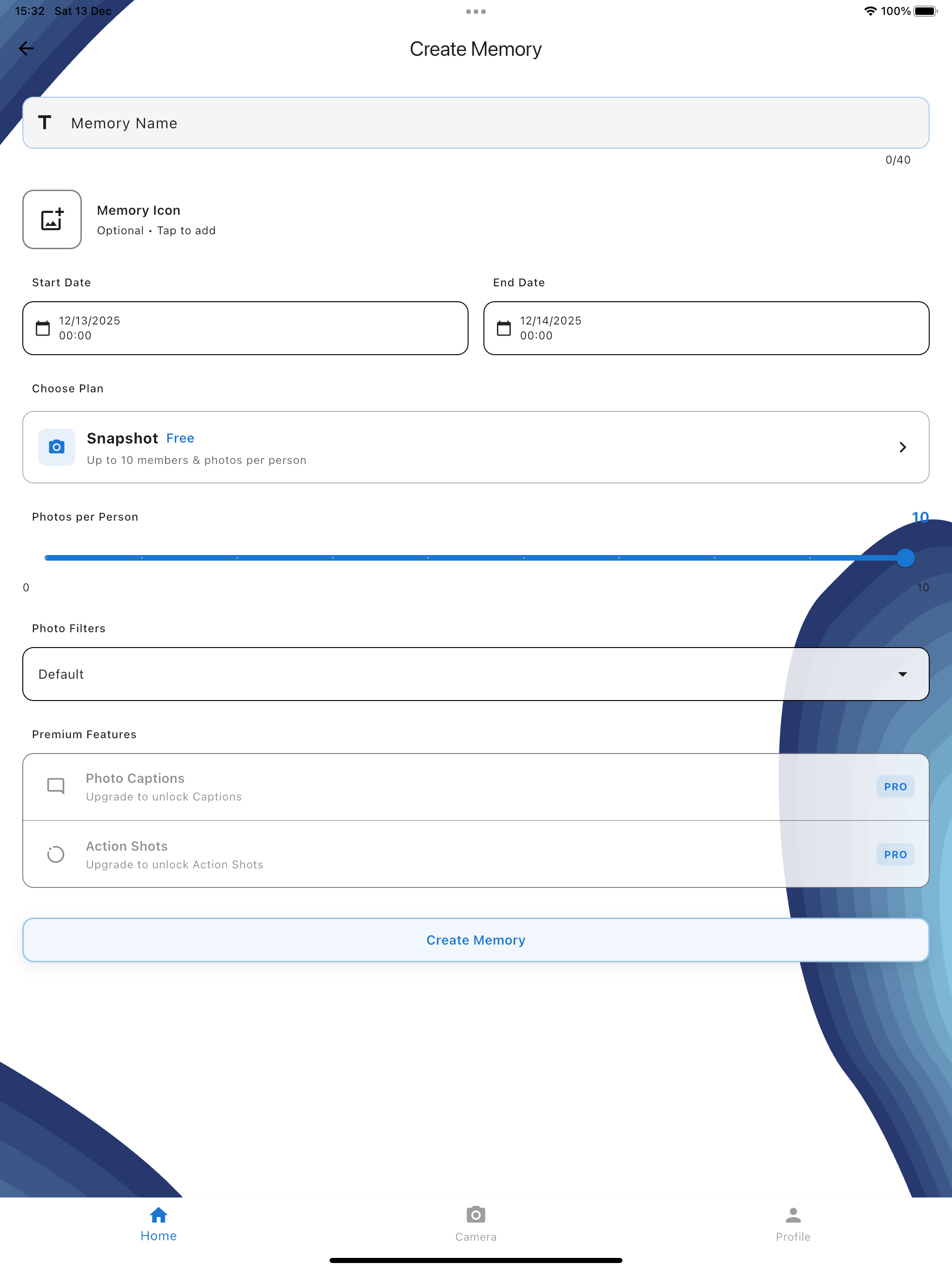This screenshot has width=952, height=1270.
Task: Tap the three dots multitasking control
Action: (476, 12)
